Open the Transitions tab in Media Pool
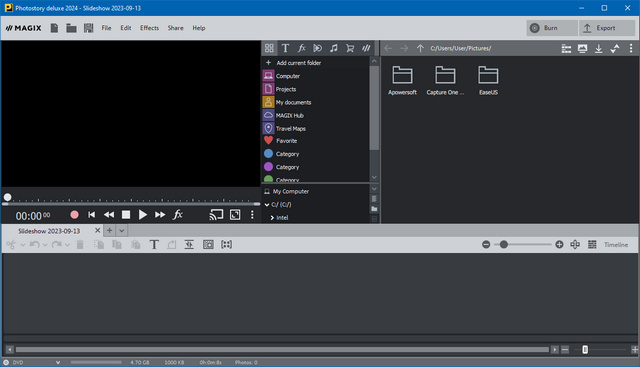This screenshot has width=640, height=367. [x=318, y=48]
